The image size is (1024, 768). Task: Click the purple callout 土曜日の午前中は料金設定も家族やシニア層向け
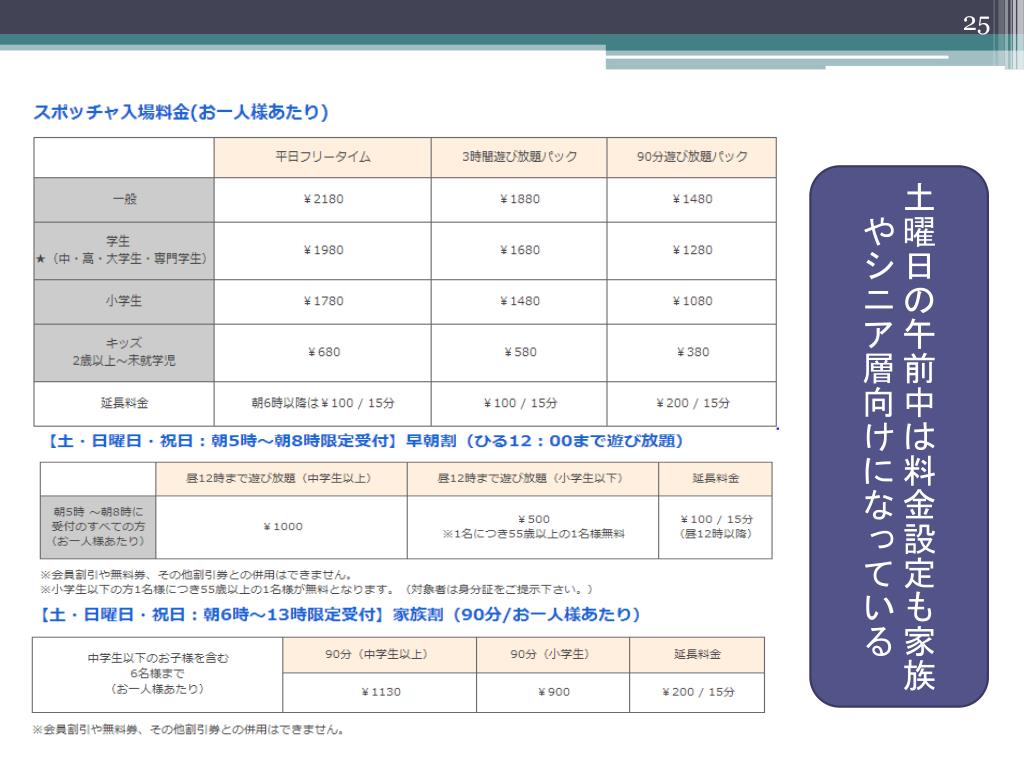899,436
